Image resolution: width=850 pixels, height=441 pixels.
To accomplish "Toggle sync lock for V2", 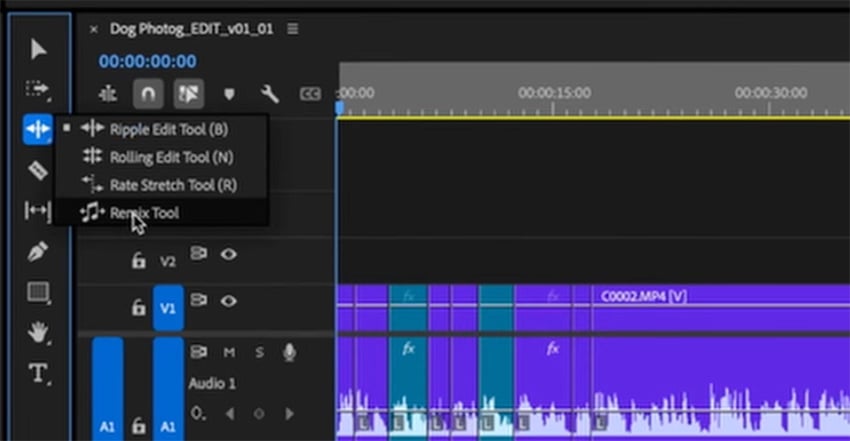I will tap(198, 254).
